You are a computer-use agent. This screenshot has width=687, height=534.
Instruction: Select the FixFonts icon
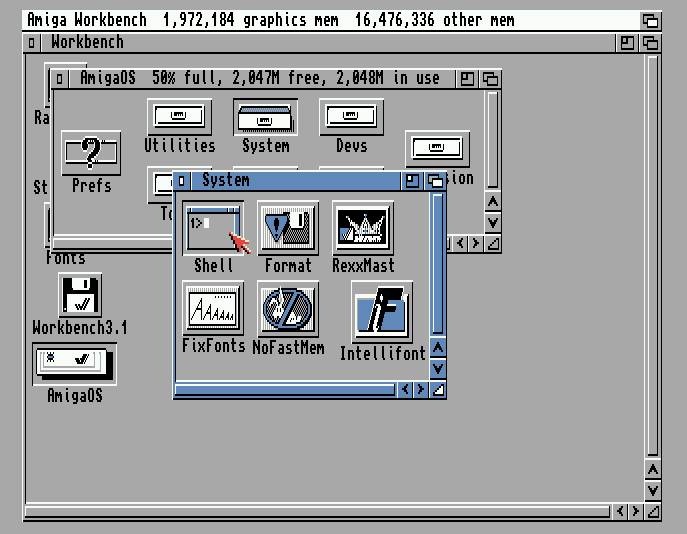point(213,309)
